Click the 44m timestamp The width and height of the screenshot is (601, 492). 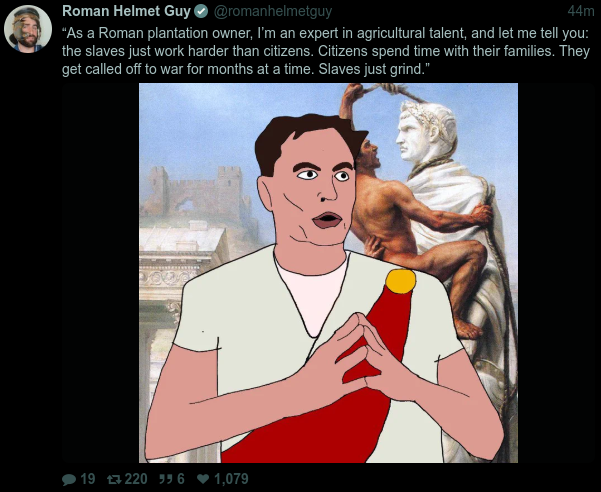581,11
